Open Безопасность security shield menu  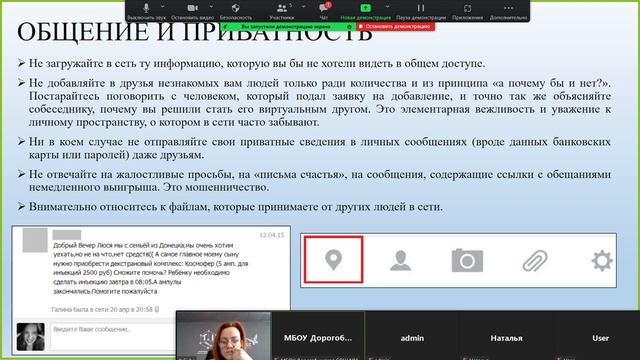[236, 11]
